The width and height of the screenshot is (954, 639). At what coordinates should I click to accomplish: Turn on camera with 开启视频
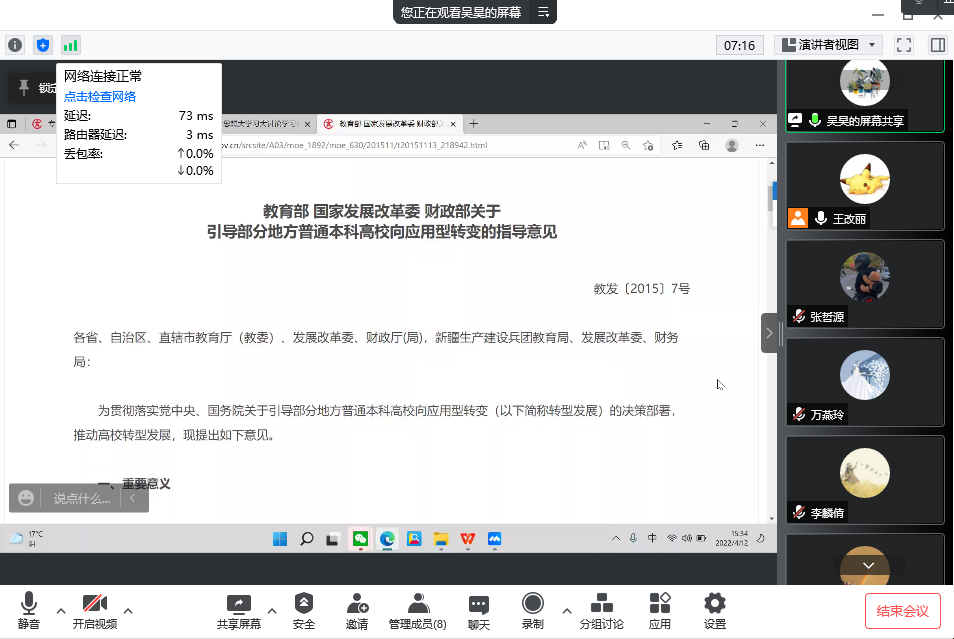[94, 610]
